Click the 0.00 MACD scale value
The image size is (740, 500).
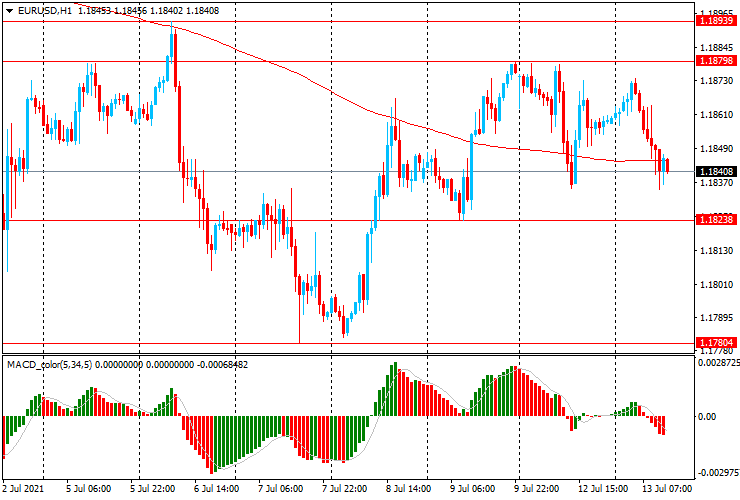click(x=706, y=416)
